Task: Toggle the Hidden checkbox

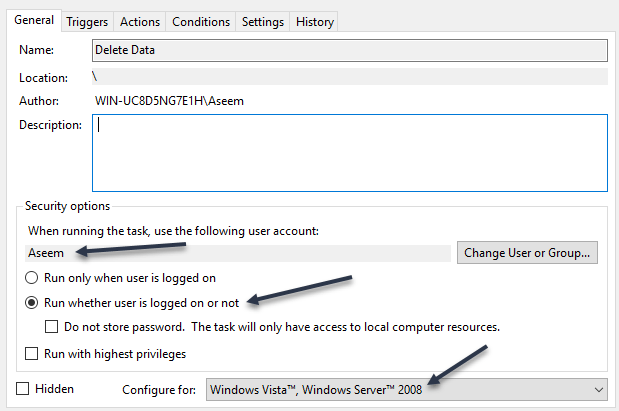Action: [24, 388]
